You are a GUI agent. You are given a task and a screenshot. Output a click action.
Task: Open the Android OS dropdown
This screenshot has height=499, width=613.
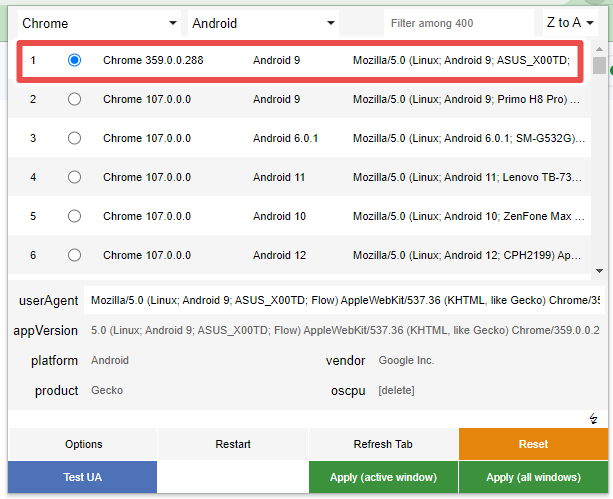[263, 22]
